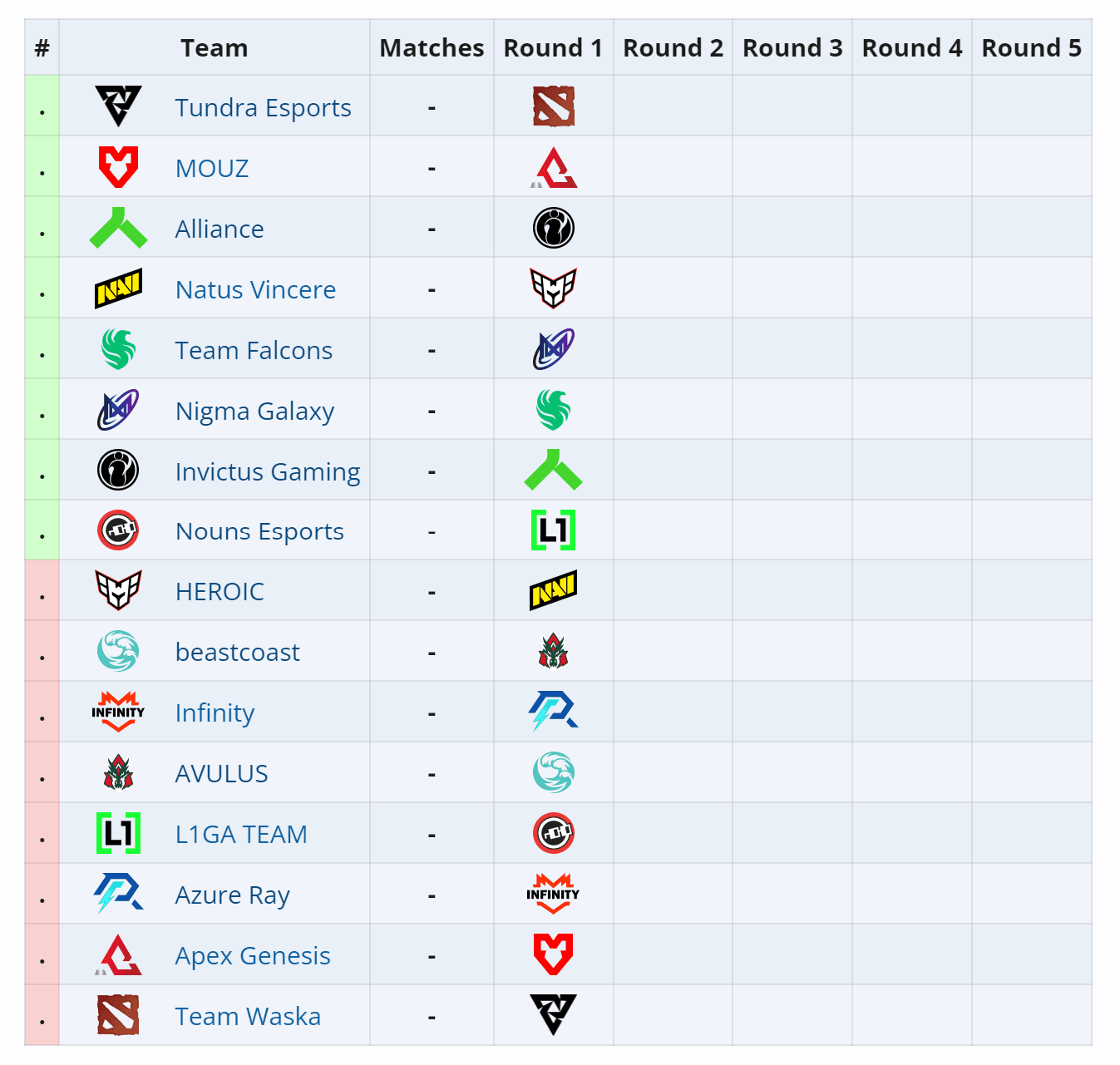Click Tundra's Round 1 opponent icon
Viewport: 1120px width, 1065px height.
point(553,106)
